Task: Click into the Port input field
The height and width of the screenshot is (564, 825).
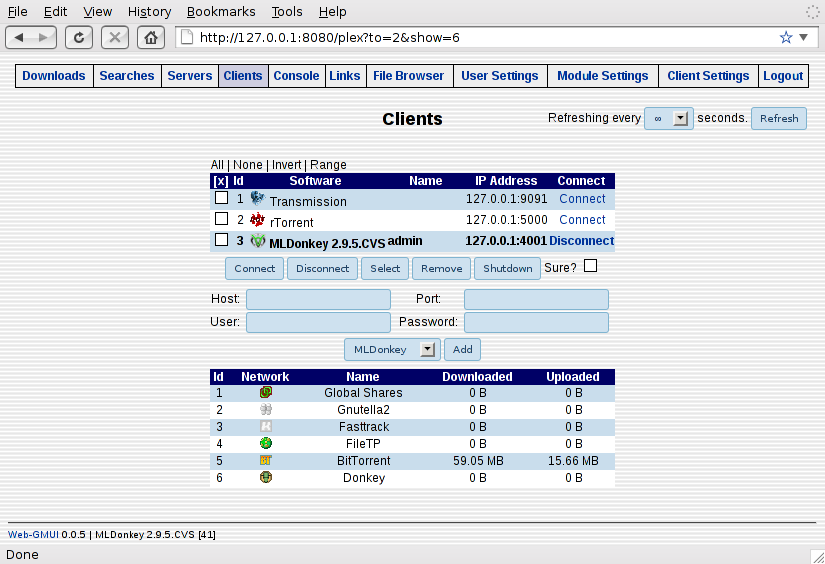Action: click(536, 299)
